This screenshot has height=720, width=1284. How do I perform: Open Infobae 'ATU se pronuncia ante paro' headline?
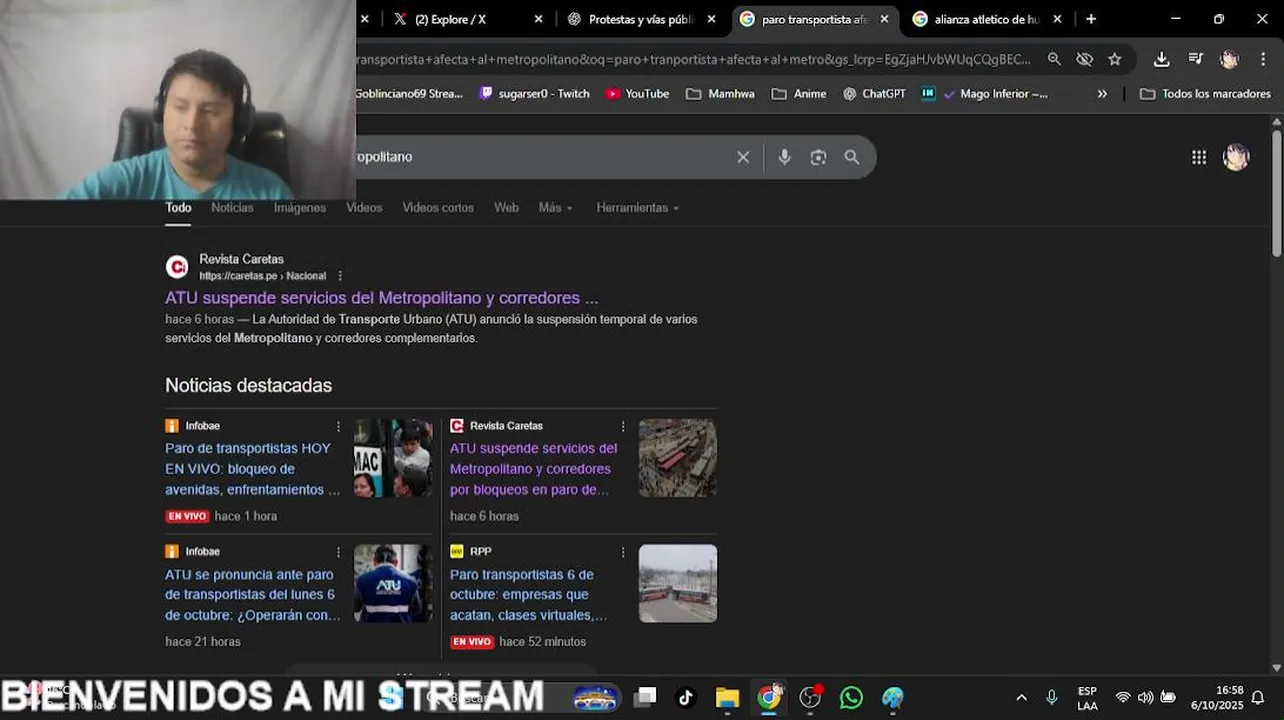click(x=252, y=595)
